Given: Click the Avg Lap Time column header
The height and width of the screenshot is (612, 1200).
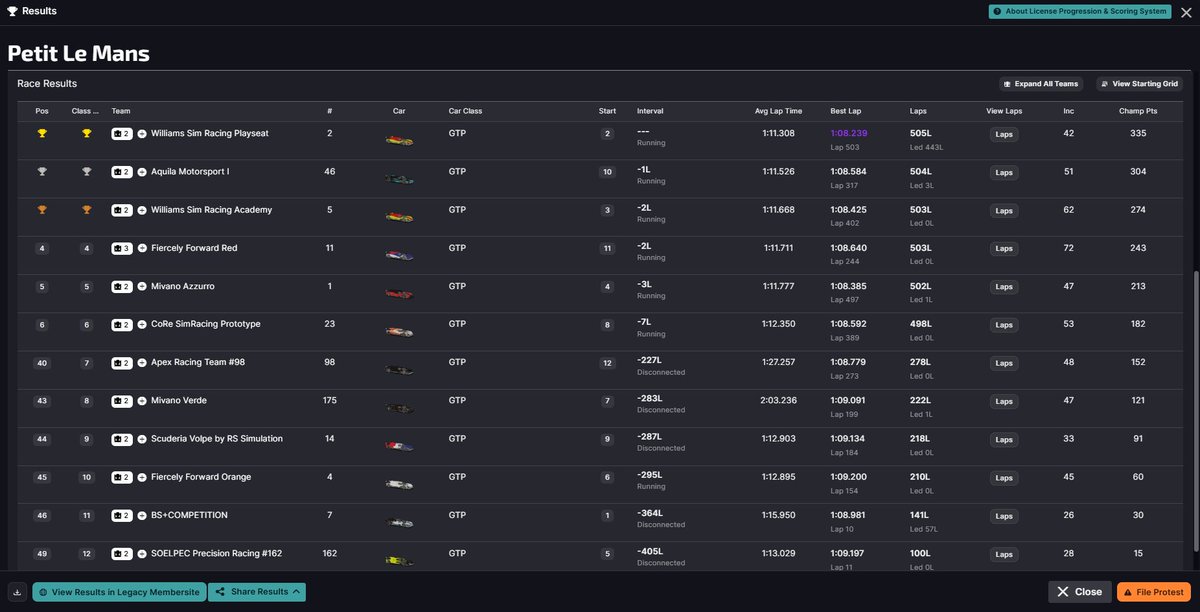Looking at the screenshot, I should tap(778, 111).
